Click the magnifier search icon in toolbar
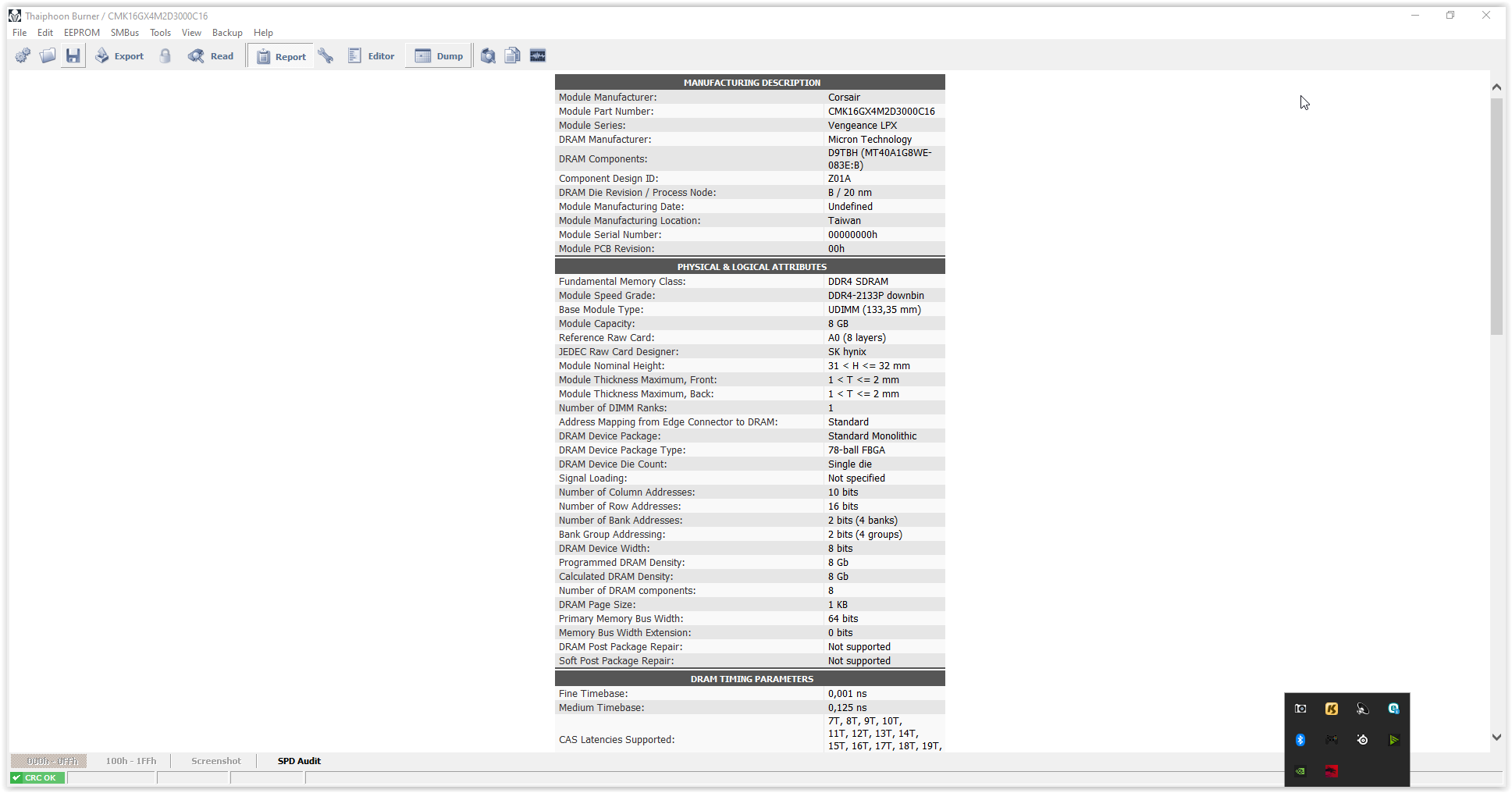Image resolution: width=1512 pixels, height=793 pixels. 488,55
